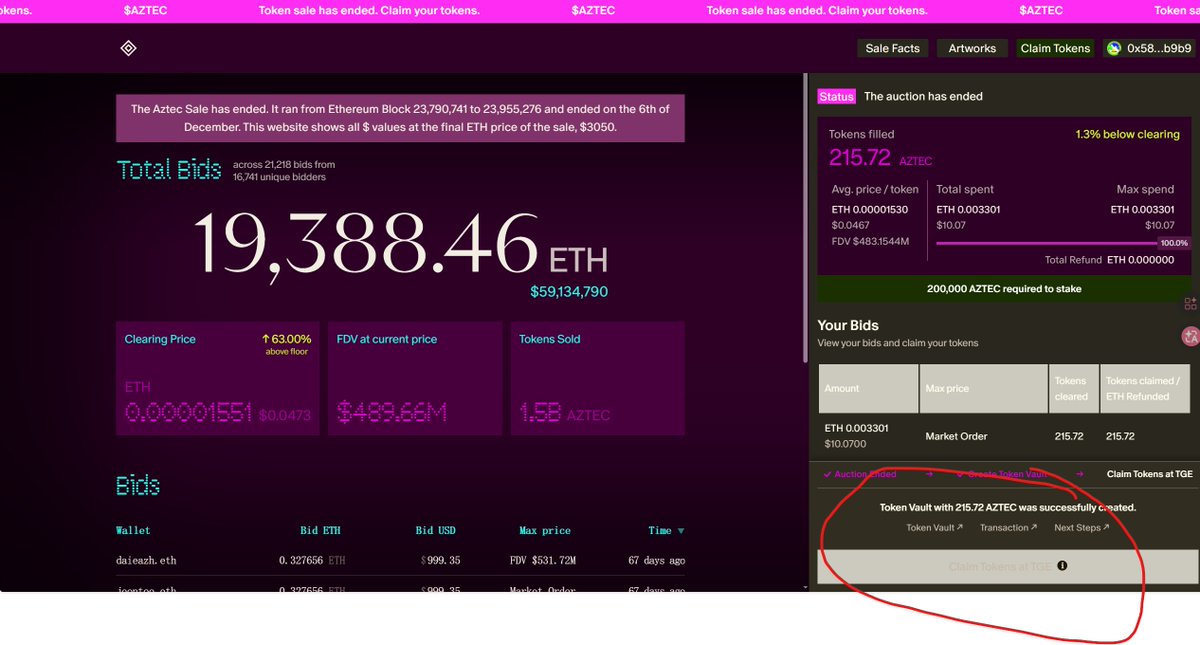Screen dimensions: 1200x645
Task: Click the 215.72 value under Tokens cleared
Action: point(1069,437)
